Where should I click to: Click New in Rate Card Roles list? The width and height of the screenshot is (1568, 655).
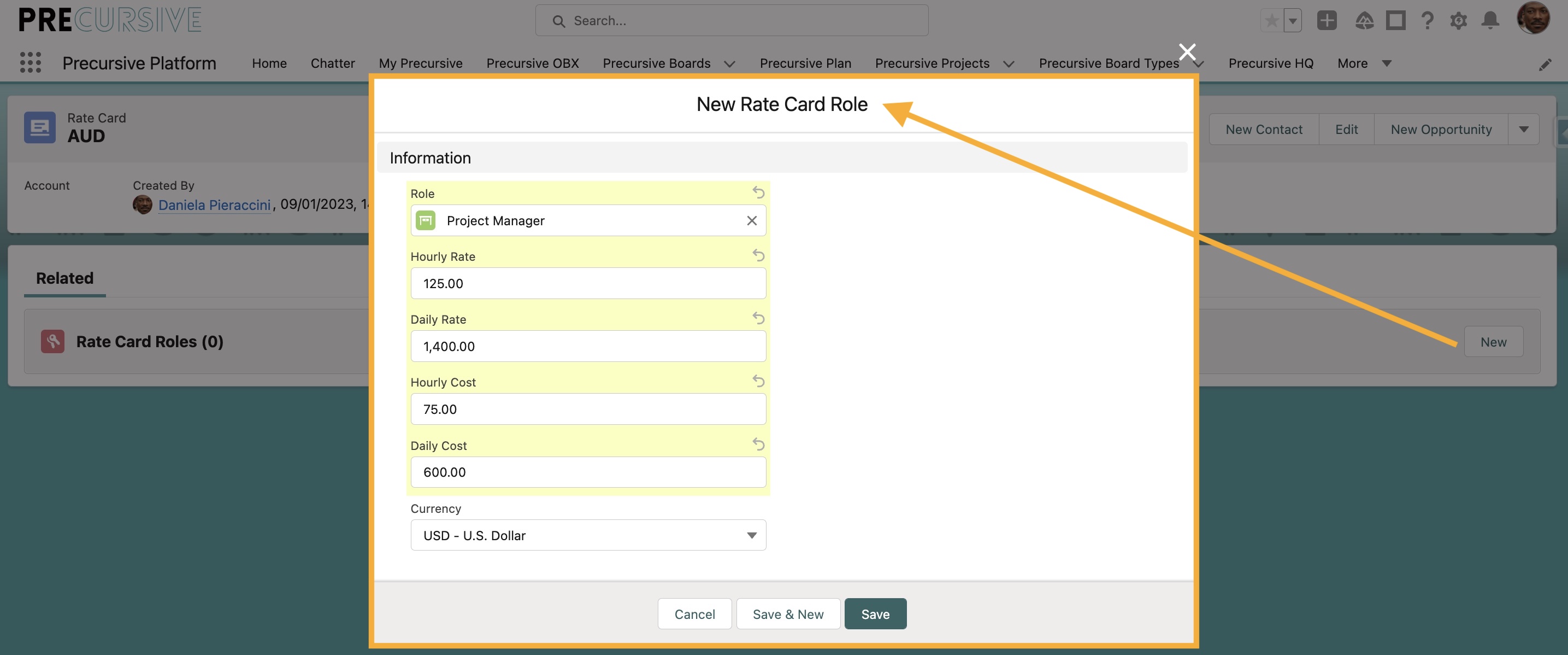point(1494,342)
